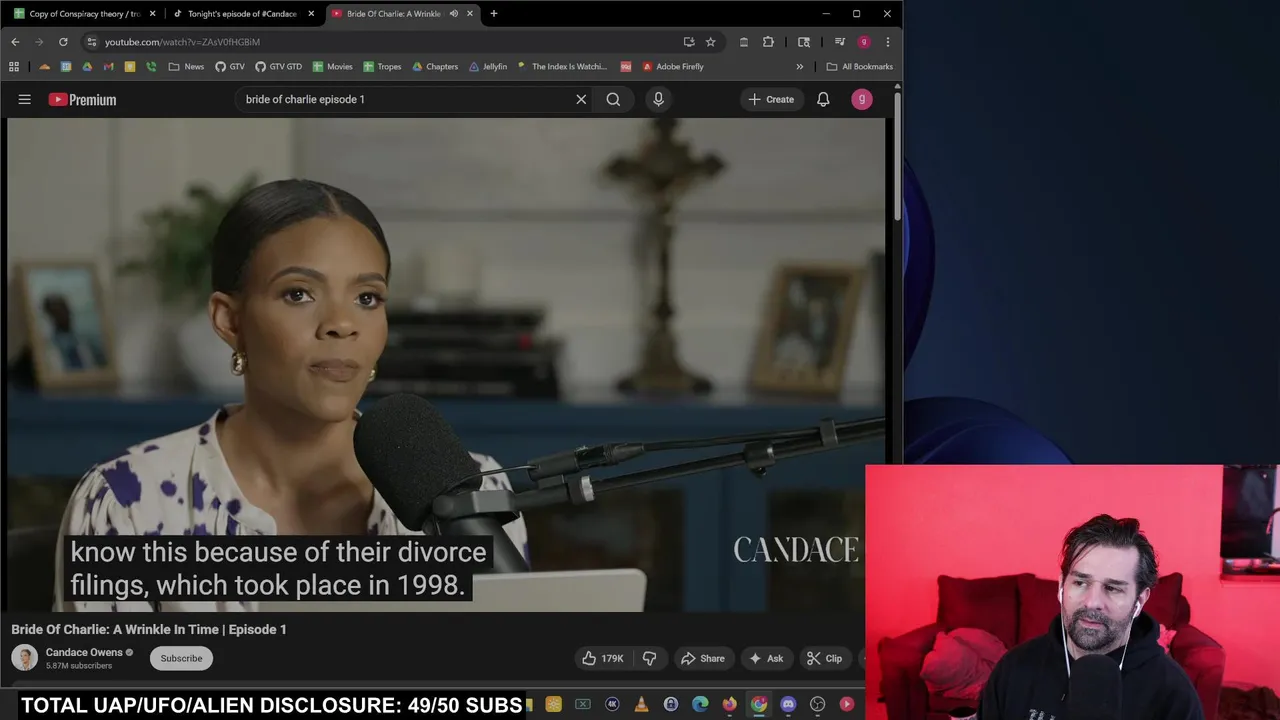
Task: Open the YouTube guide hamburger menu
Action: pyautogui.click(x=25, y=99)
